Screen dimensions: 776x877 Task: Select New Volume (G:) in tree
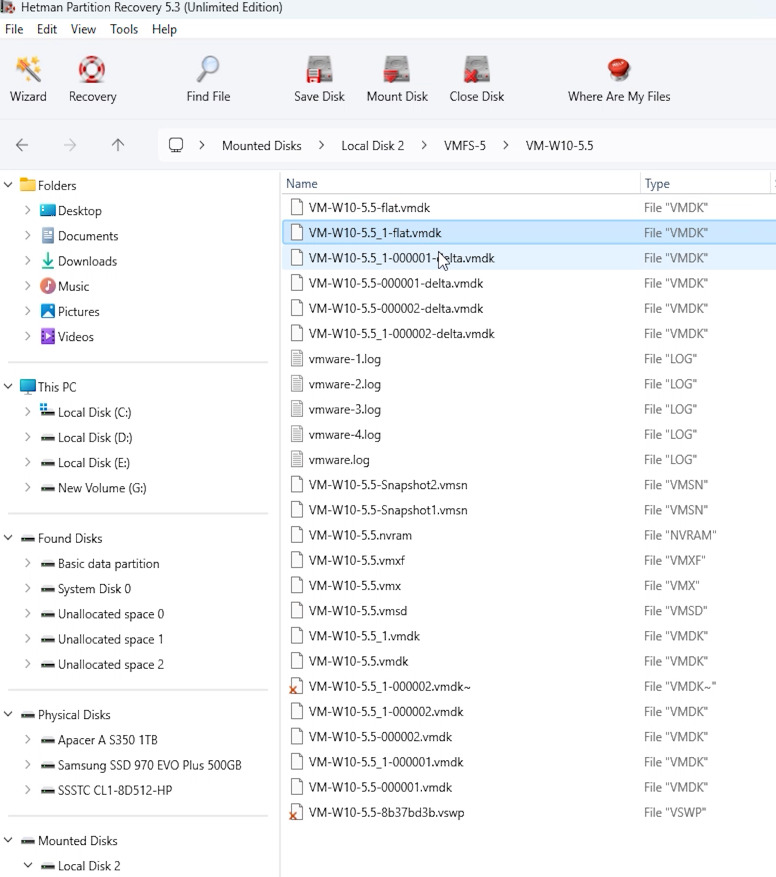tap(102, 488)
